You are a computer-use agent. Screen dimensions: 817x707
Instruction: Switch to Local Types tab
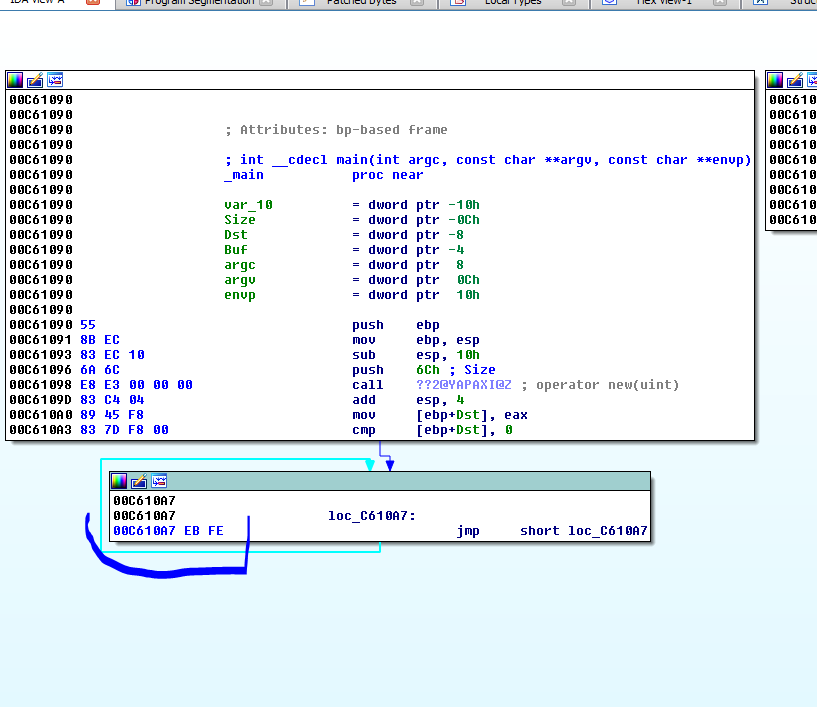pyautogui.click(x=512, y=3)
